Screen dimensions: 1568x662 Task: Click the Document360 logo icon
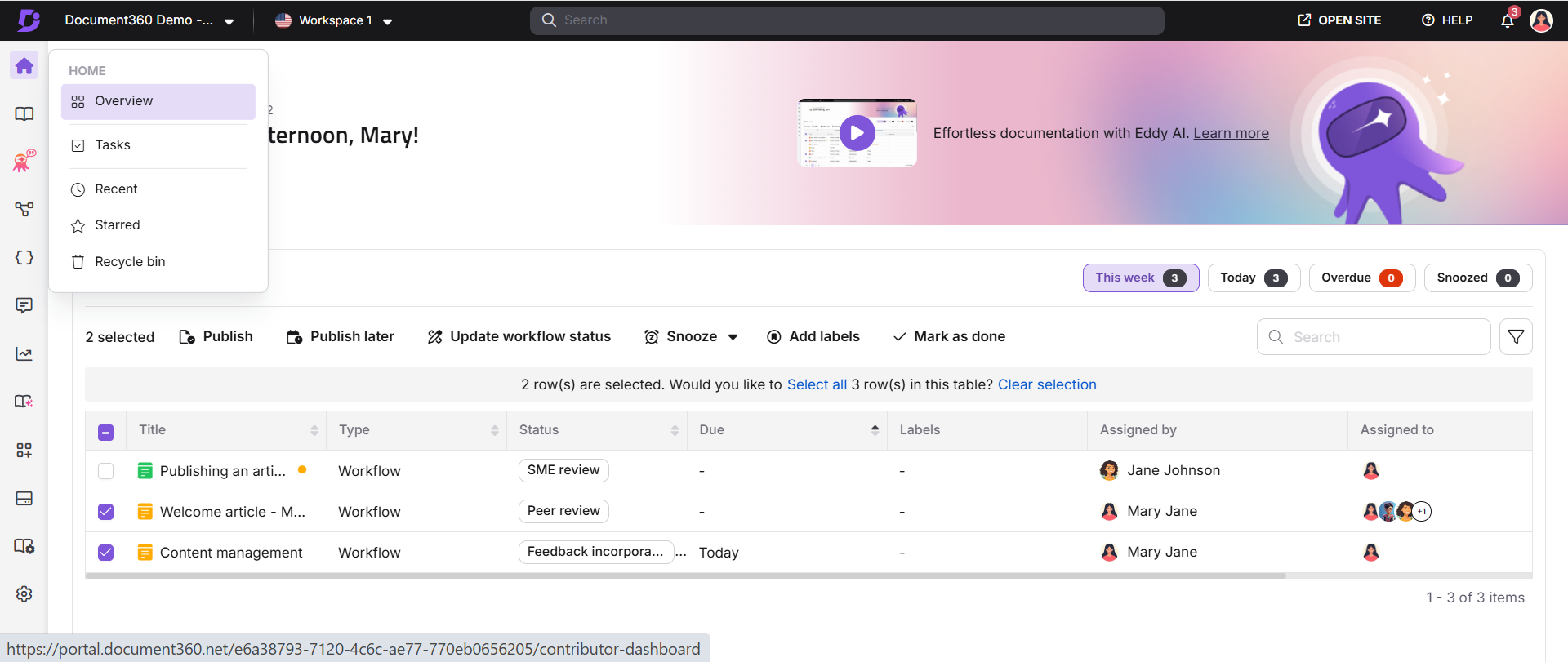coord(29,20)
